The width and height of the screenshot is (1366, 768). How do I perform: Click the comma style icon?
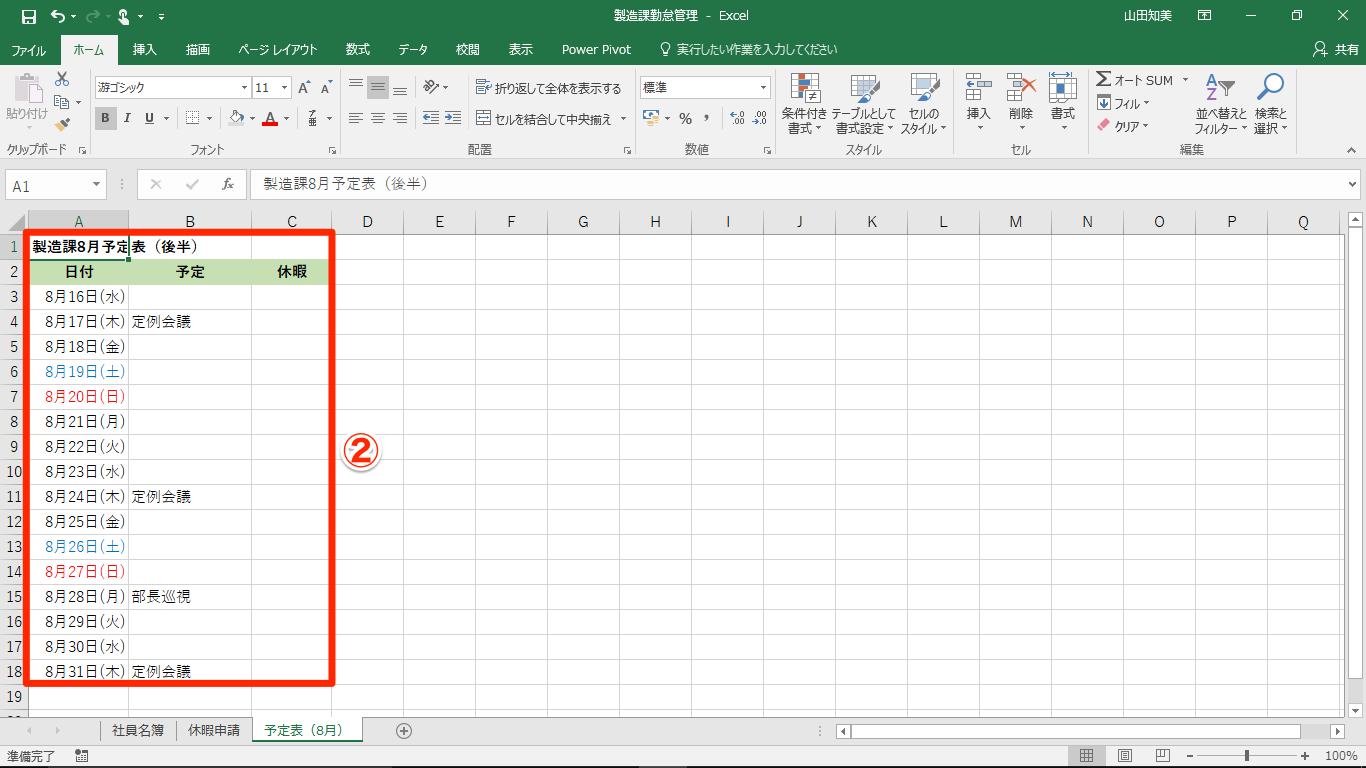[x=707, y=118]
